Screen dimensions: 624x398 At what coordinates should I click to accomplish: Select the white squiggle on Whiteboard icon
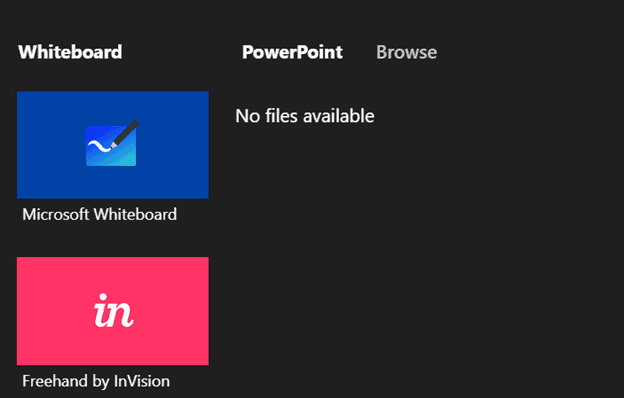(99, 146)
